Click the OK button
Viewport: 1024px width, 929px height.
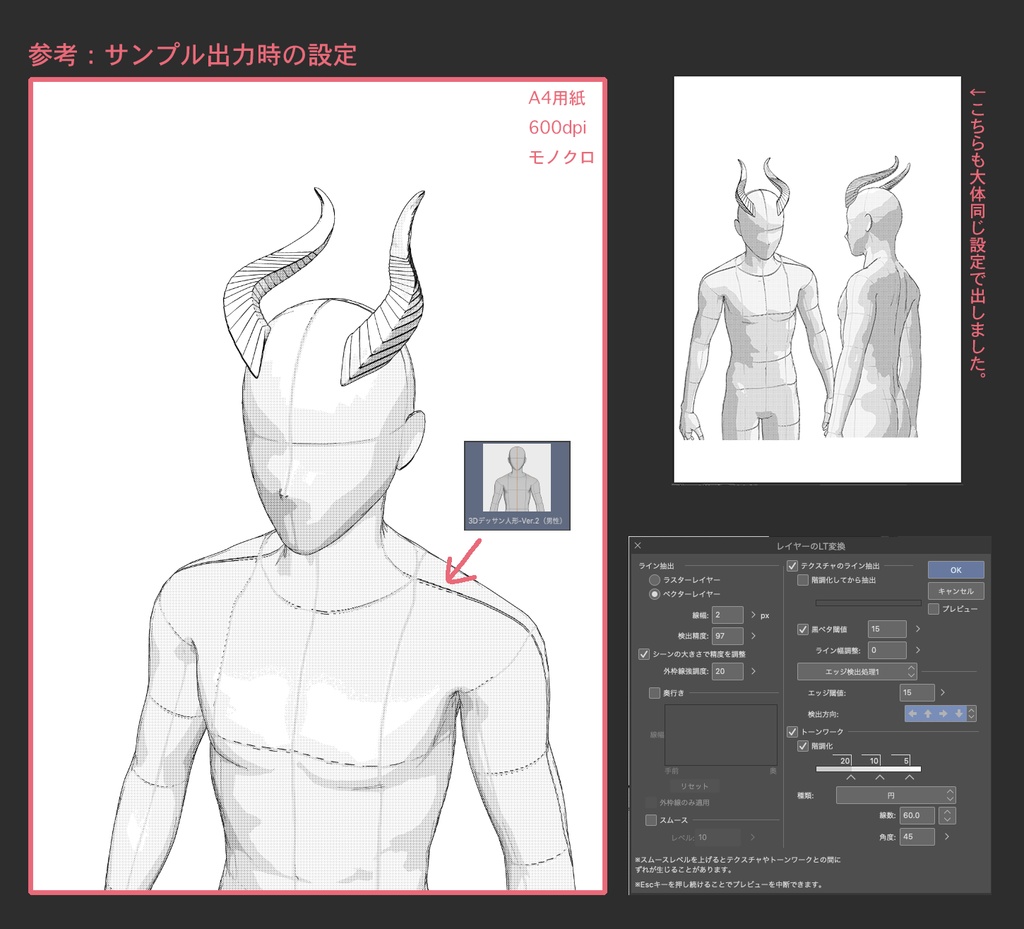955,570
